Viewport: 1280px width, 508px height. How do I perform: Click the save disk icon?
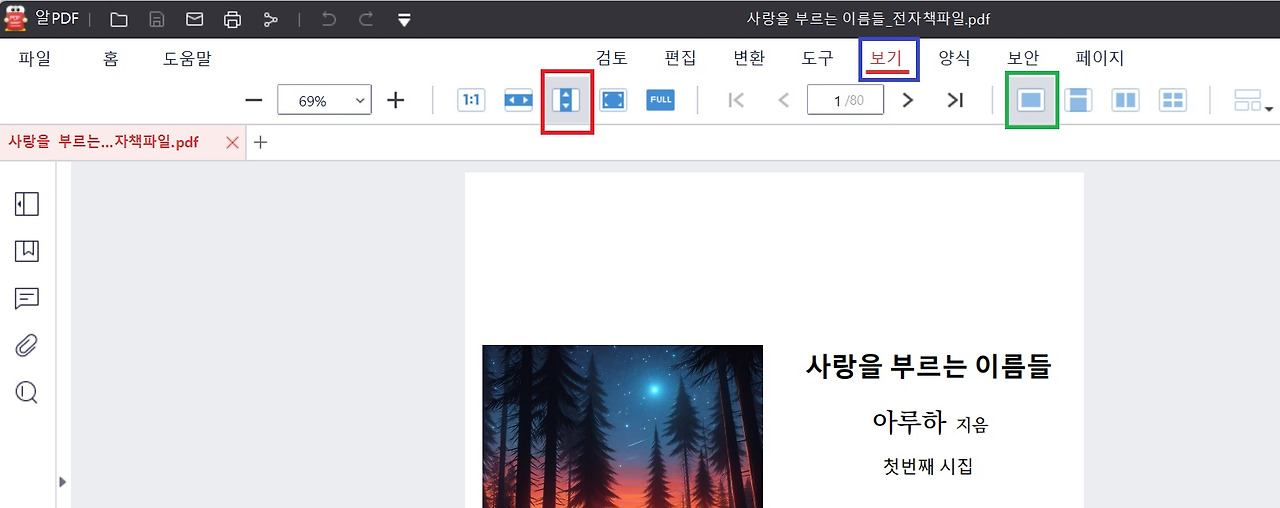pos(157,19)
